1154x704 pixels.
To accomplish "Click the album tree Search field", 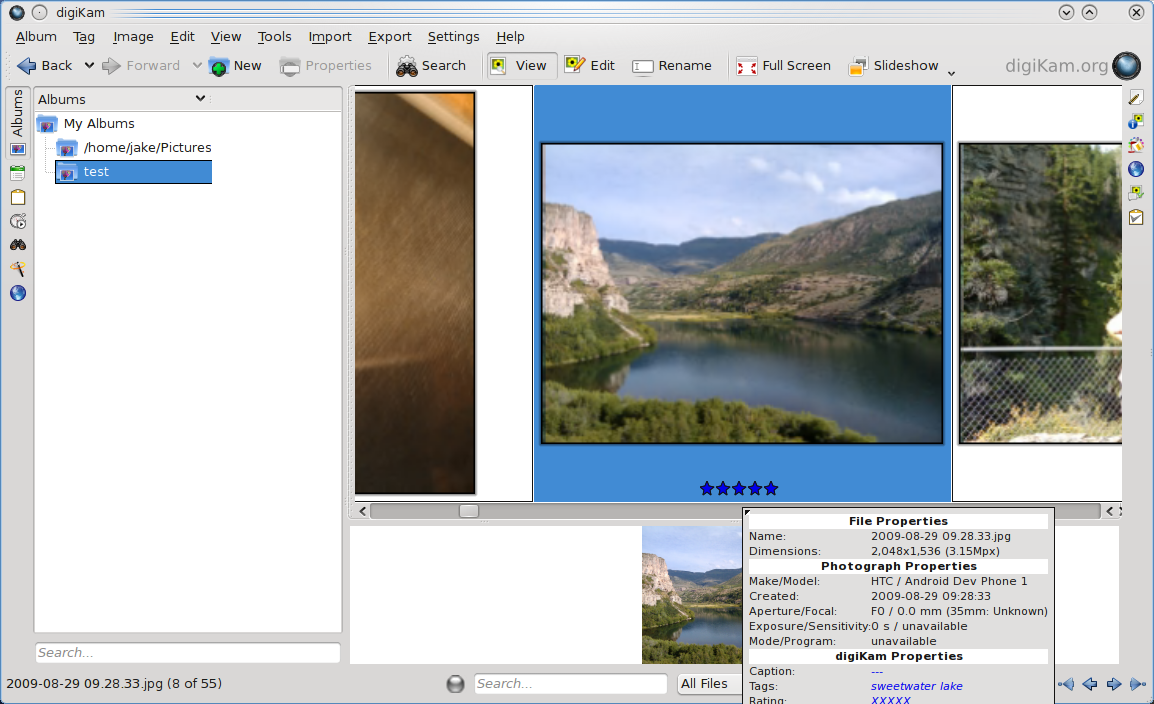I will point(188,653).
